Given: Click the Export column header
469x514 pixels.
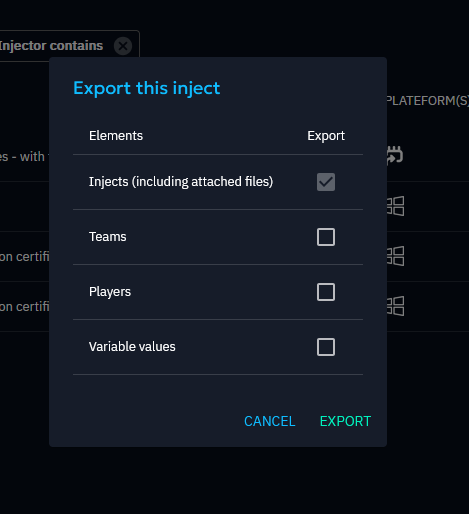Looking at the screenshot, I should point(326,136).
